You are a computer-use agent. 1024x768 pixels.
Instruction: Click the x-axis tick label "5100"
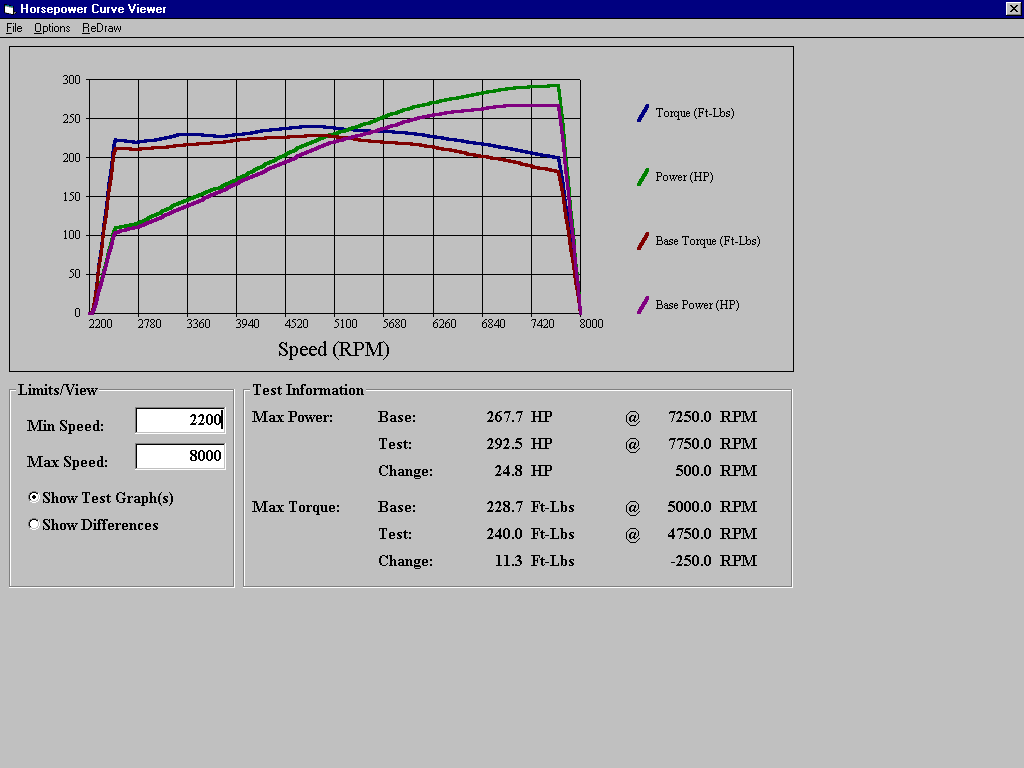coord(345,324)
